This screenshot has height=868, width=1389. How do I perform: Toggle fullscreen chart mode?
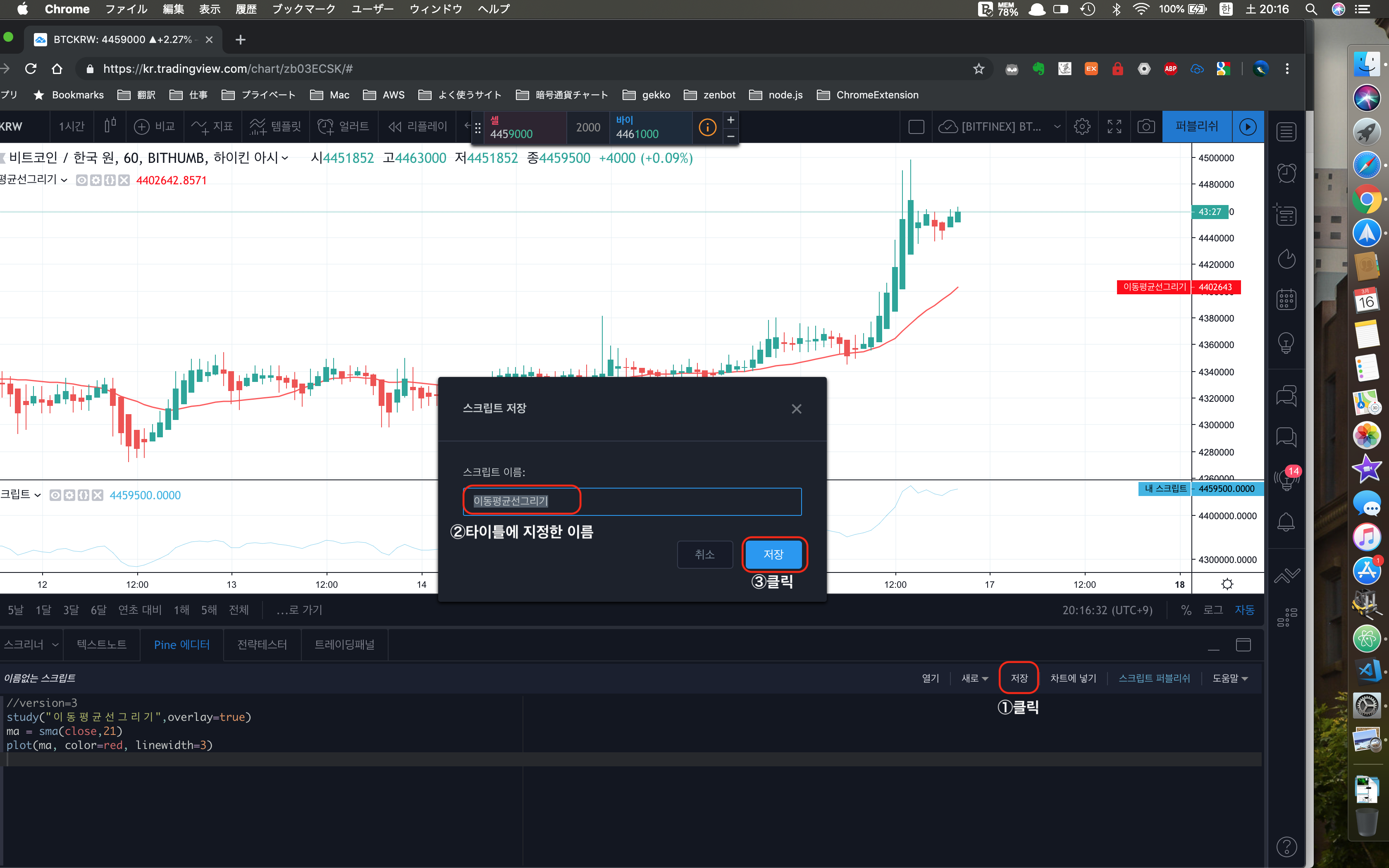1114,126
